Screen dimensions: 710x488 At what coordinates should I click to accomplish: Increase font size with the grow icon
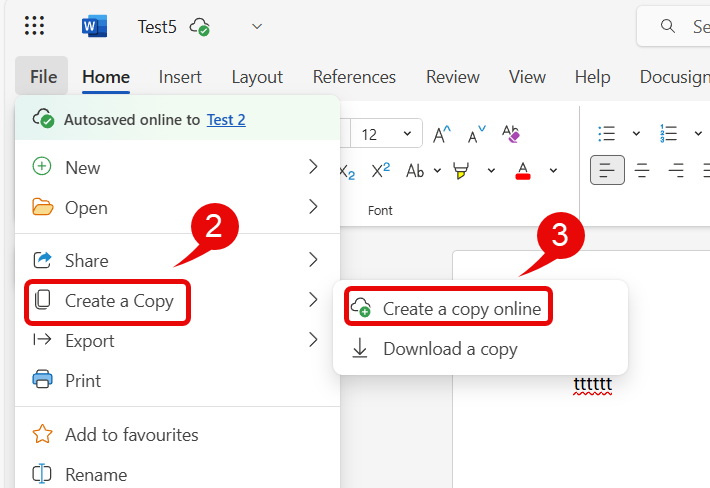tap(441, 134)
